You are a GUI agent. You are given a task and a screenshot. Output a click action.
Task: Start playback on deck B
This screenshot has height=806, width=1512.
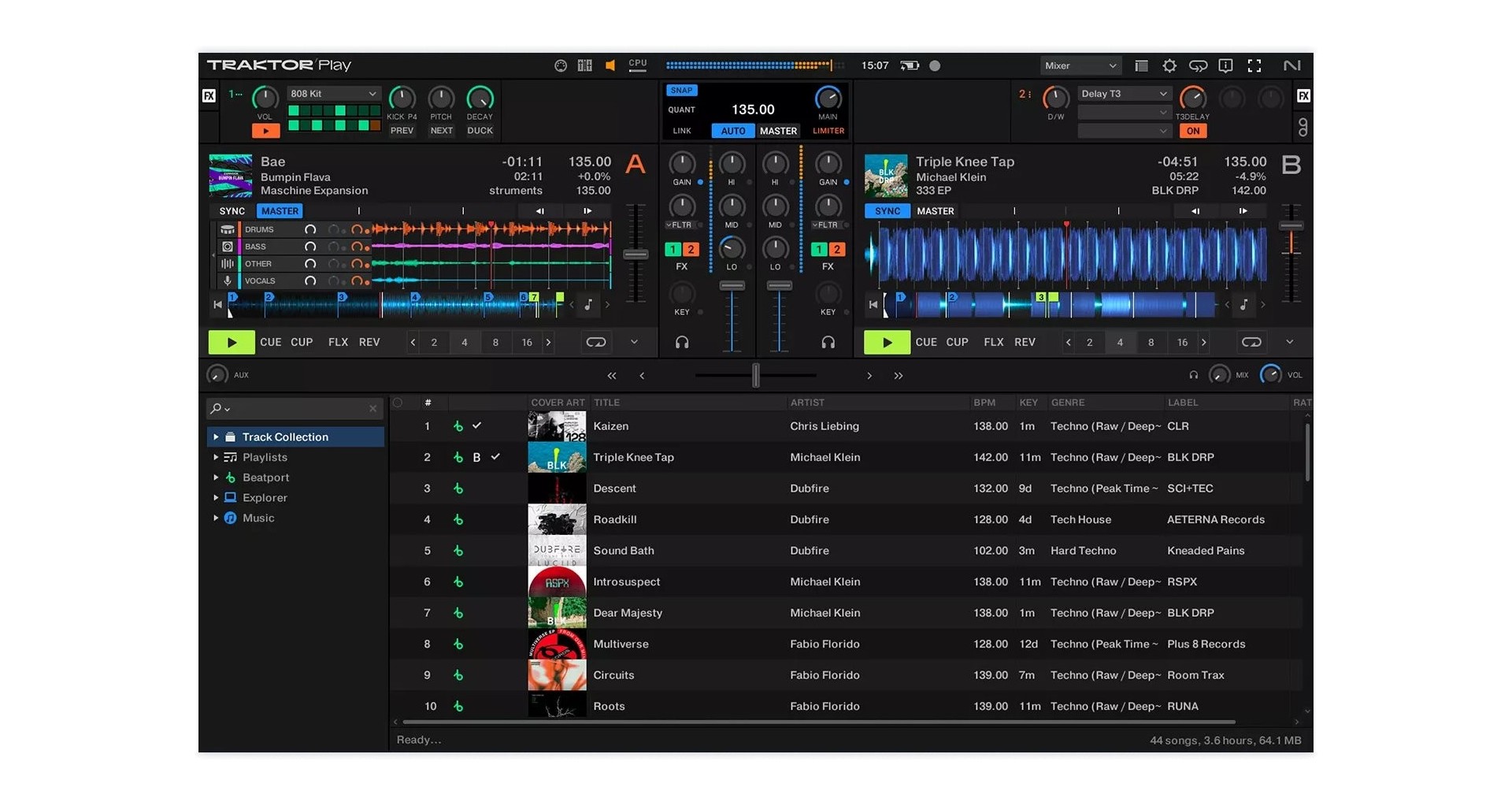click(x=887, y=342)
